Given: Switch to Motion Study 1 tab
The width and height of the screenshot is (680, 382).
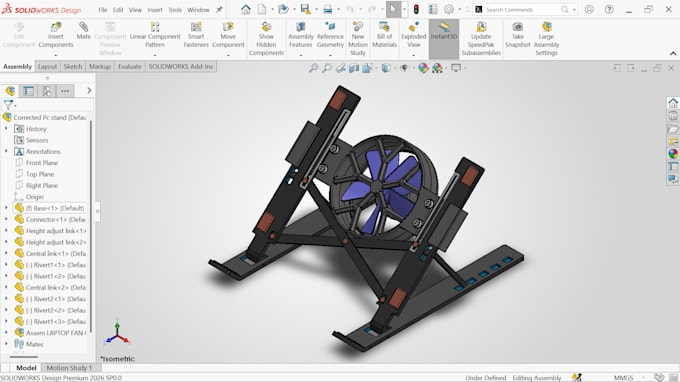Looking at the screenshot, I should 69,368.
